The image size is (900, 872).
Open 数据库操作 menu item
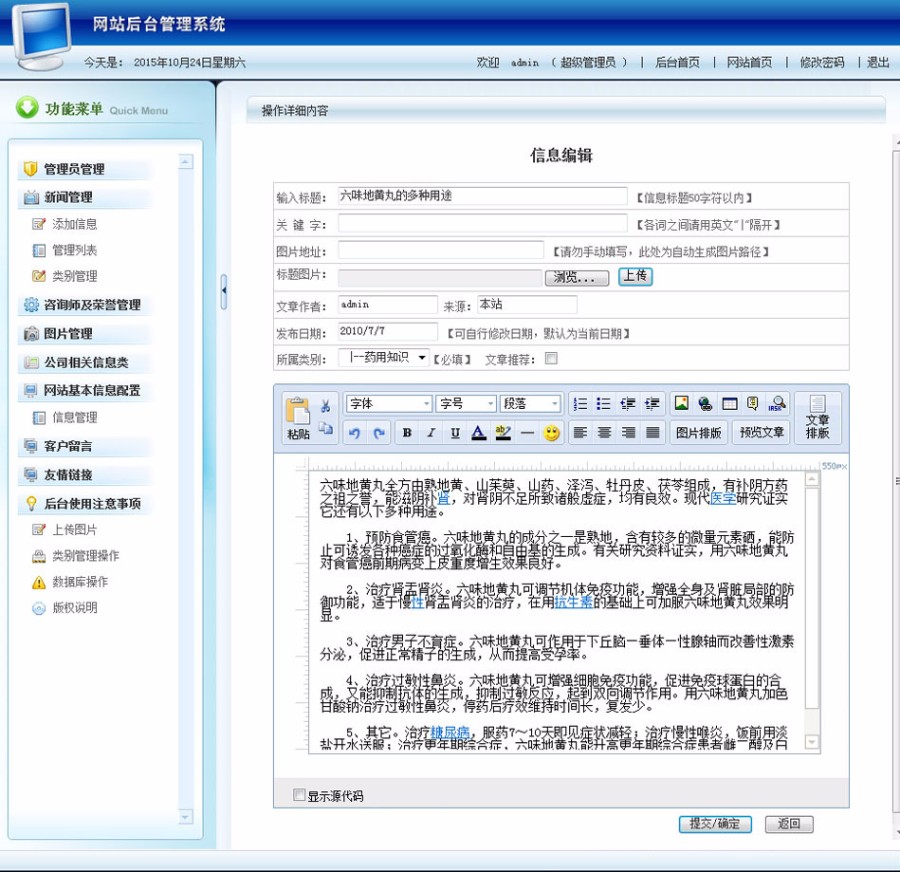[x=80, y=582]
